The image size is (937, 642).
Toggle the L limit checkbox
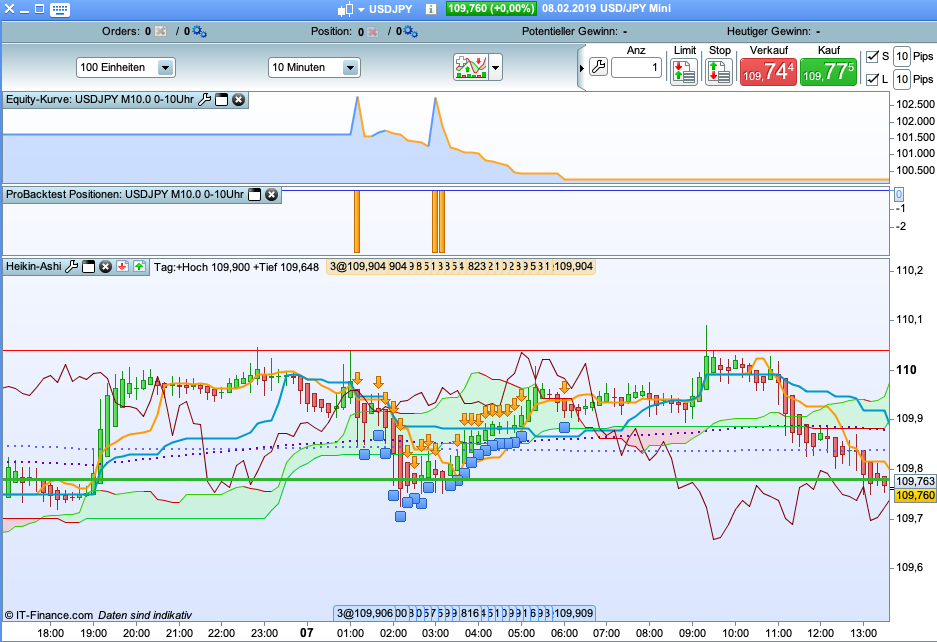(x=872, y=79)
